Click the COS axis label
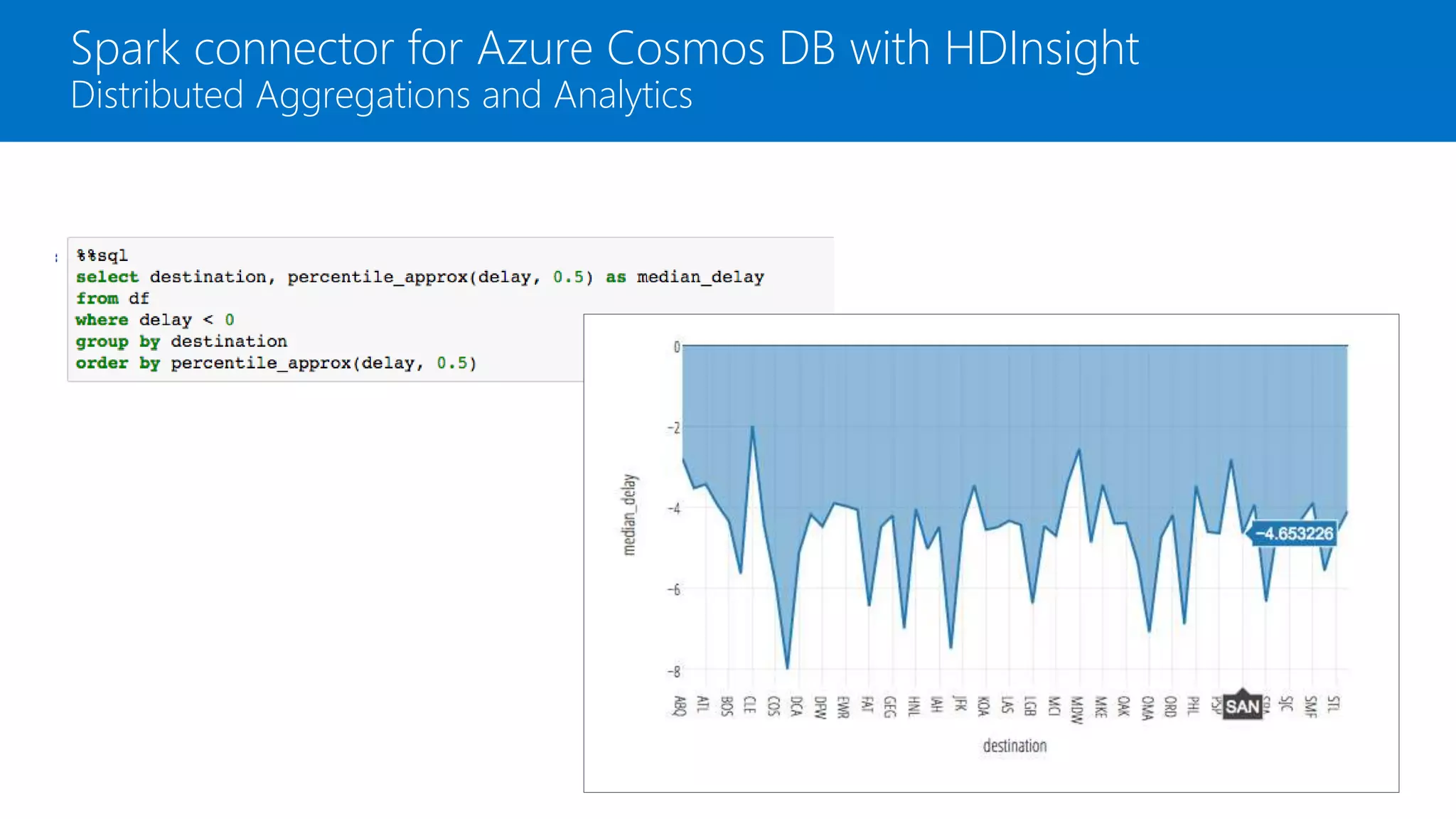Image resolution: width=1456 pixels, height=819 pixels. (773, 706)
